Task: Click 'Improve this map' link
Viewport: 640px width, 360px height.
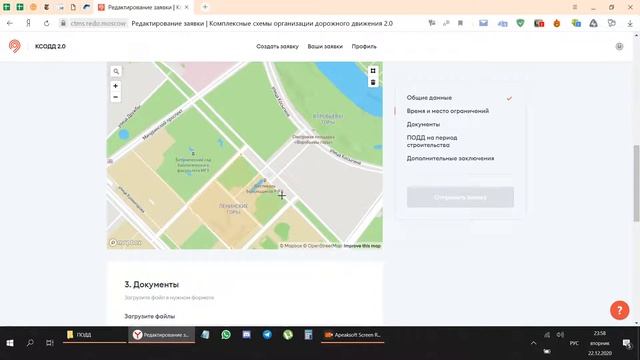Action: [362, 246]
